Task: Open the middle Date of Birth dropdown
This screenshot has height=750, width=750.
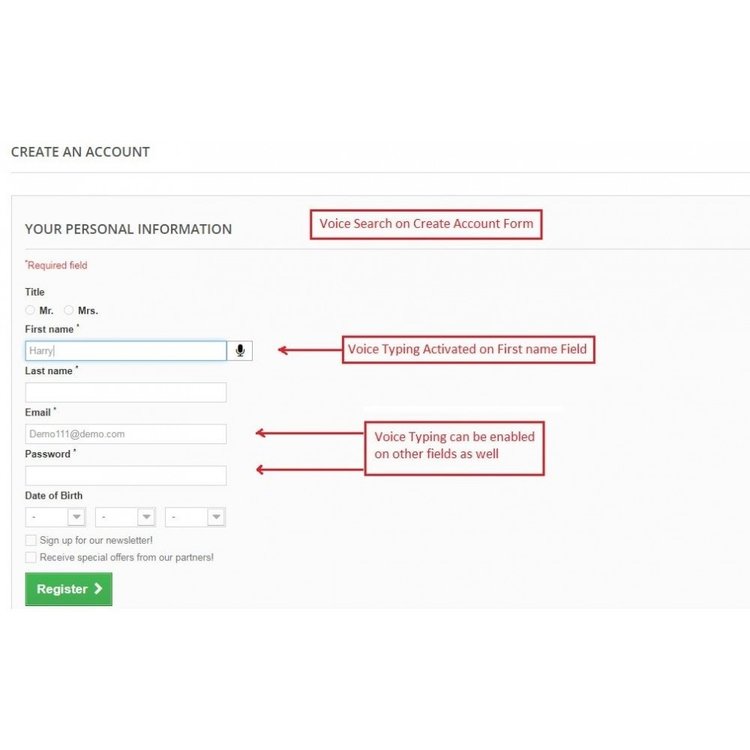Action: [x=125, y=517]
